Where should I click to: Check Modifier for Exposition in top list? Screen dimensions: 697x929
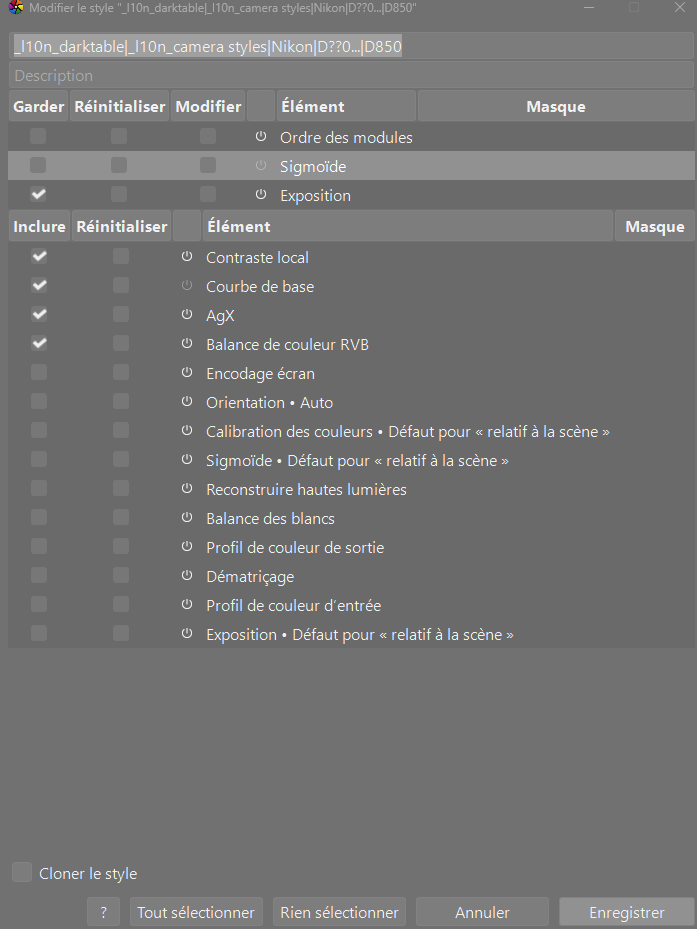(x=208, y=194)
